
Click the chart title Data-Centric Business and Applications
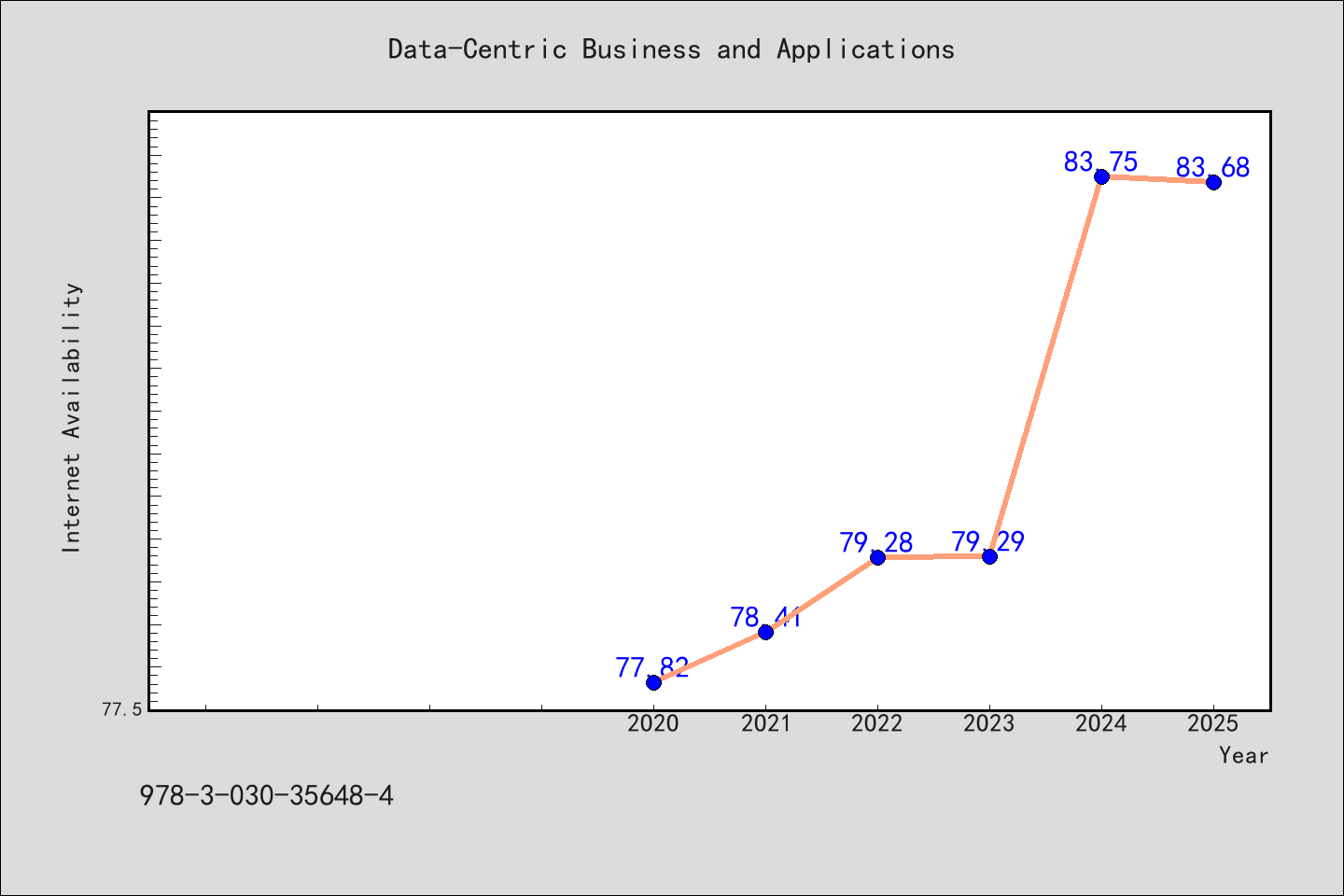tap(671, 49)
